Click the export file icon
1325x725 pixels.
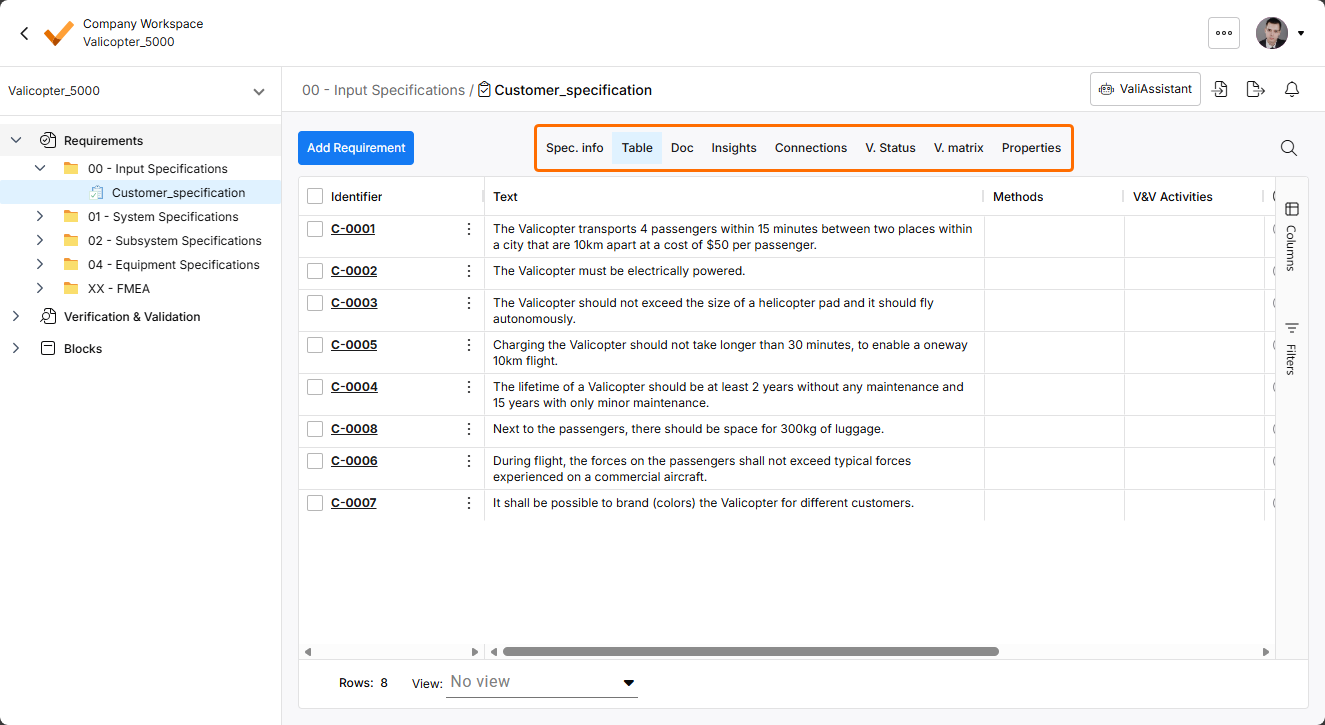(1256, 90)
